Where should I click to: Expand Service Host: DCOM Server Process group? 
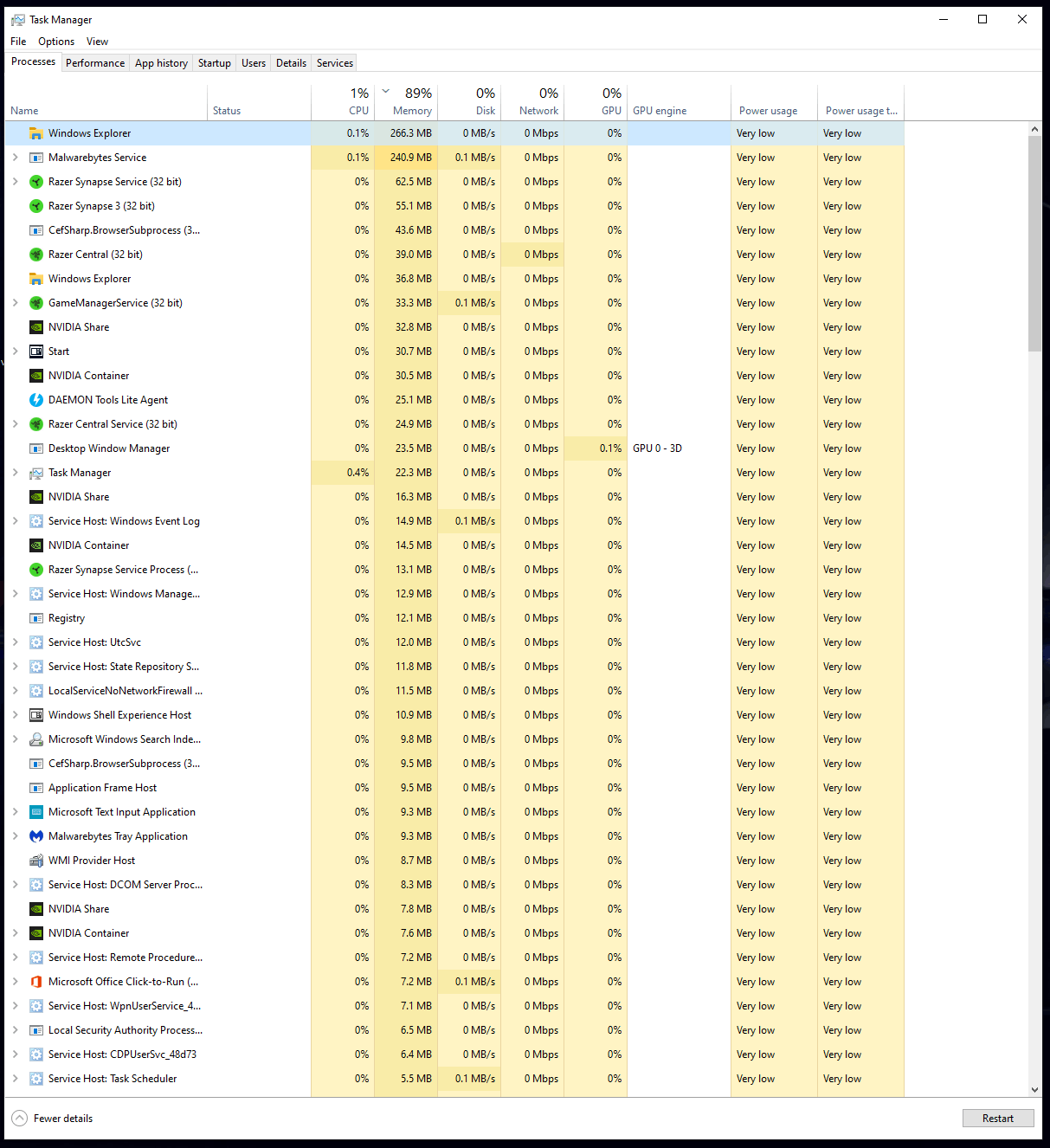pyautogui.click(x=15, y=885)
